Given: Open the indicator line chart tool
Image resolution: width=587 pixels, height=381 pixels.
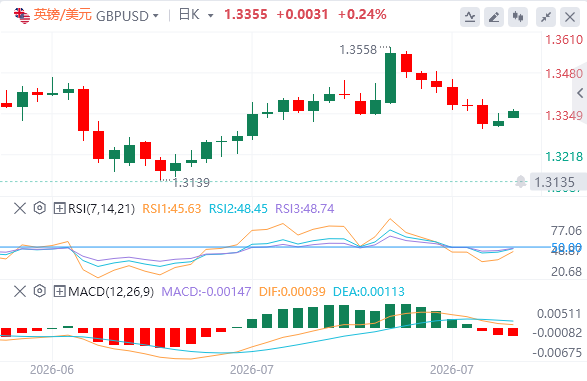Looking at the screenshot, I should tap(470, 17).
